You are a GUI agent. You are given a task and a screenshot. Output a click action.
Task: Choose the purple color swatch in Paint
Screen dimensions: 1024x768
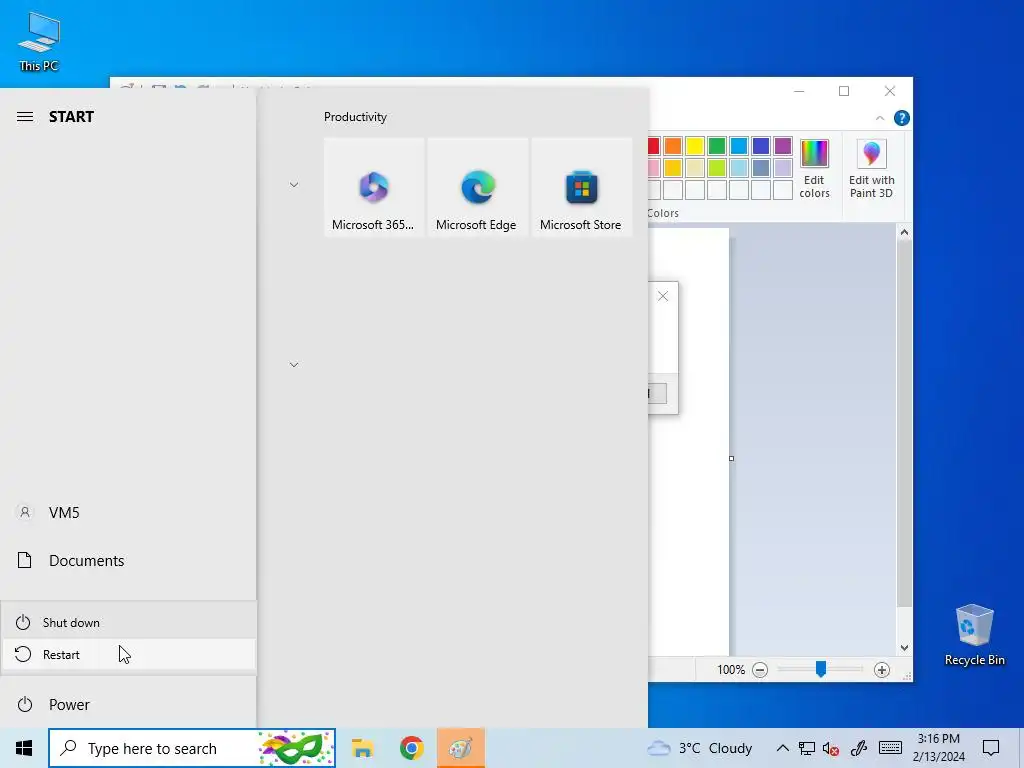pyautogui.click(x=783, y=146)
